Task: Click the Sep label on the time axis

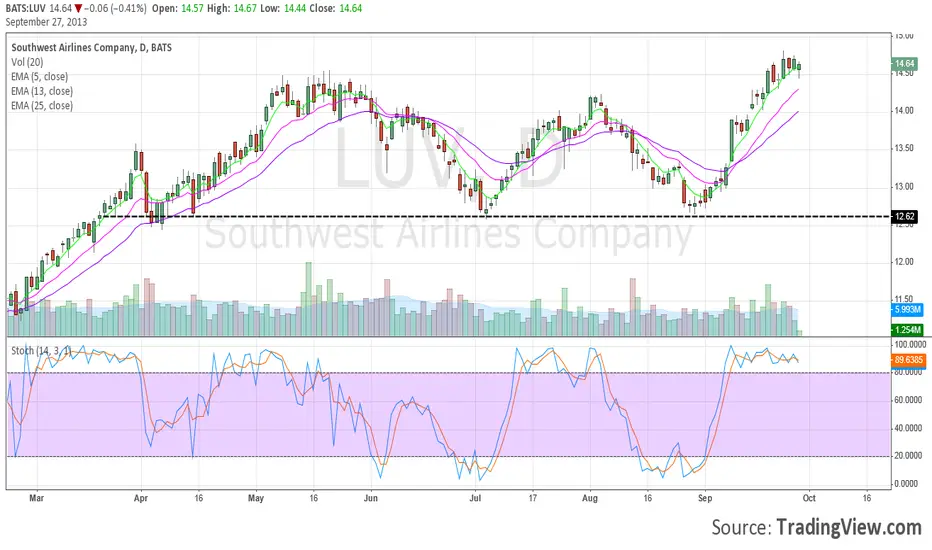Action: [x=705, y=498]
